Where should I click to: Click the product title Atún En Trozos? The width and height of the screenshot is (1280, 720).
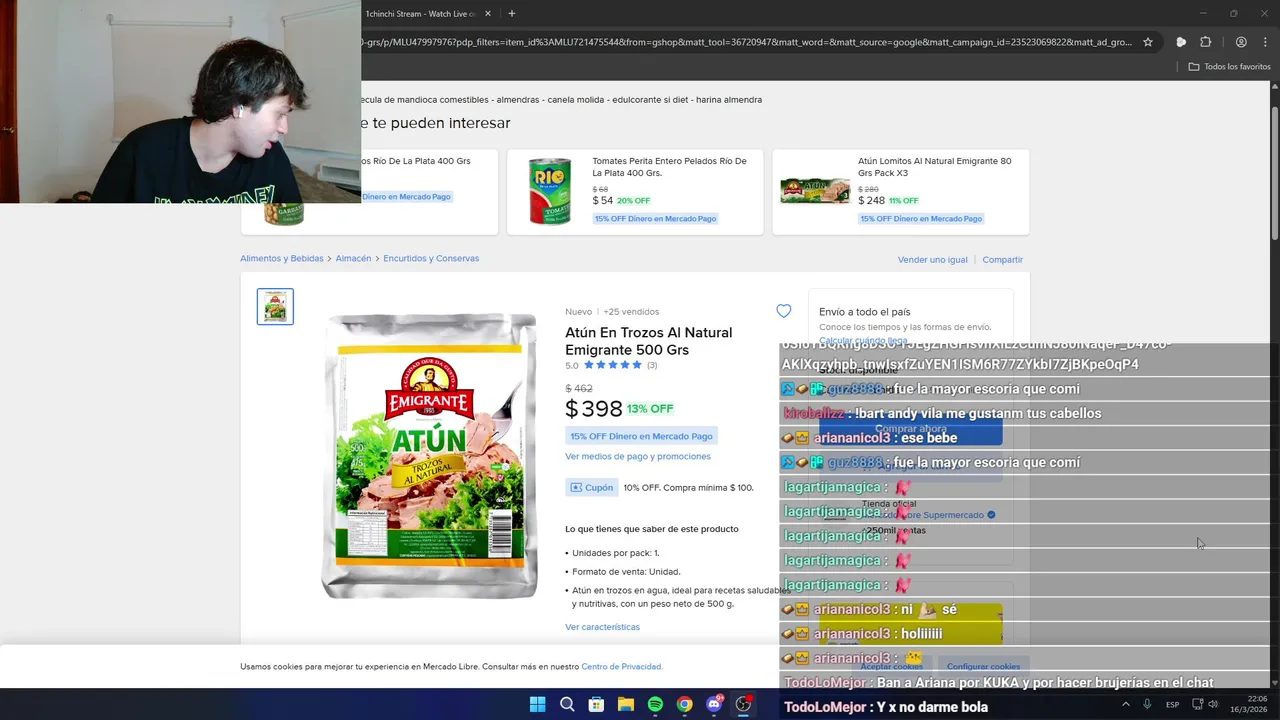[648, 341]
